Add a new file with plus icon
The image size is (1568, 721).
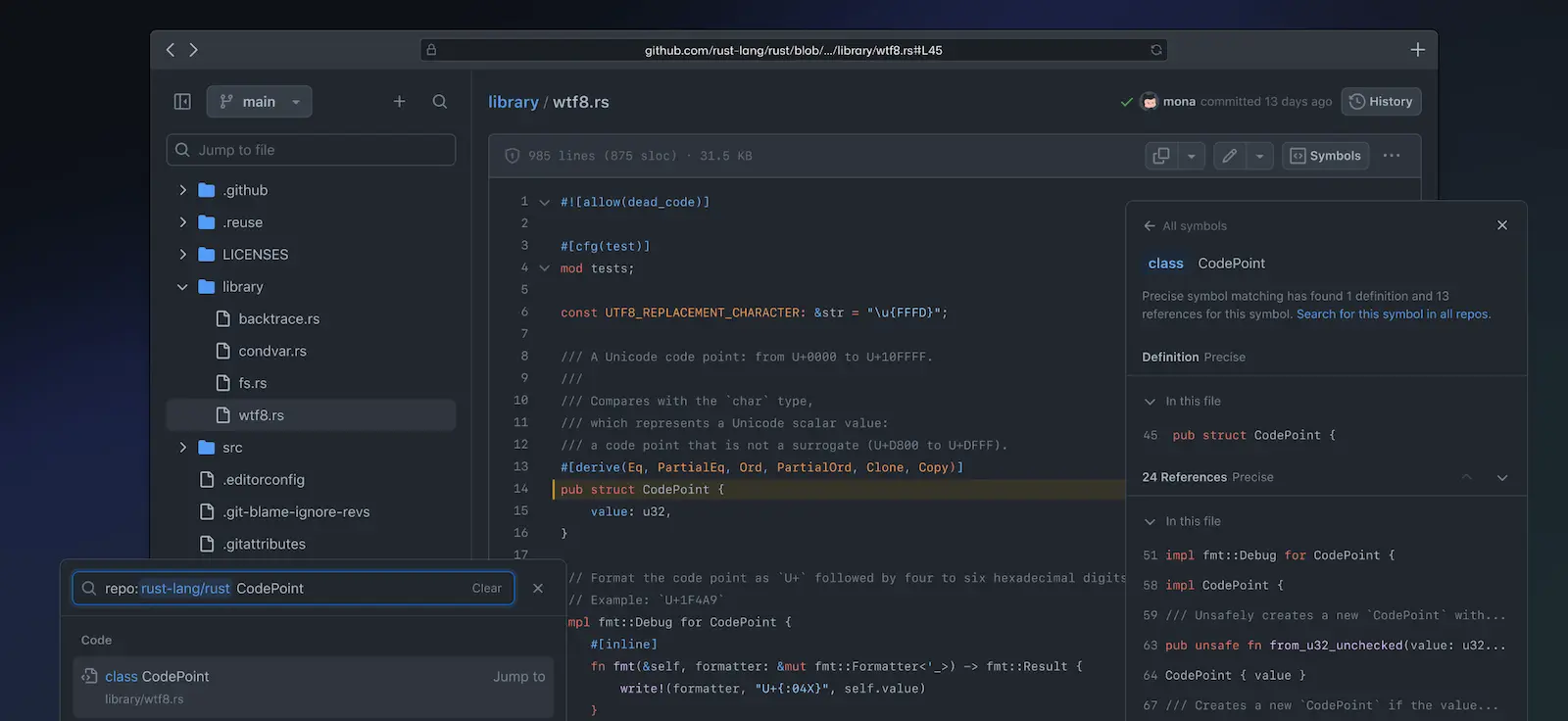click(x=399, y=102)
